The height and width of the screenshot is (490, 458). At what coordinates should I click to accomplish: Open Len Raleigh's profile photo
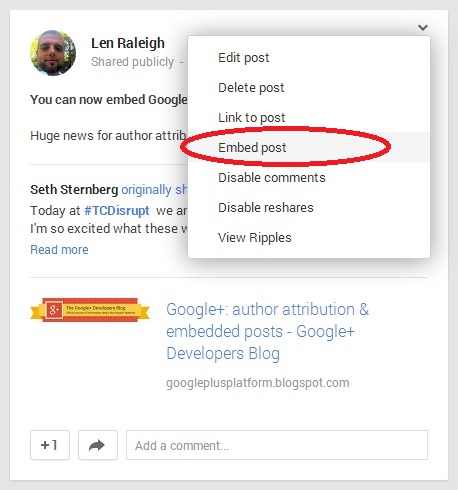pos(53,53)
